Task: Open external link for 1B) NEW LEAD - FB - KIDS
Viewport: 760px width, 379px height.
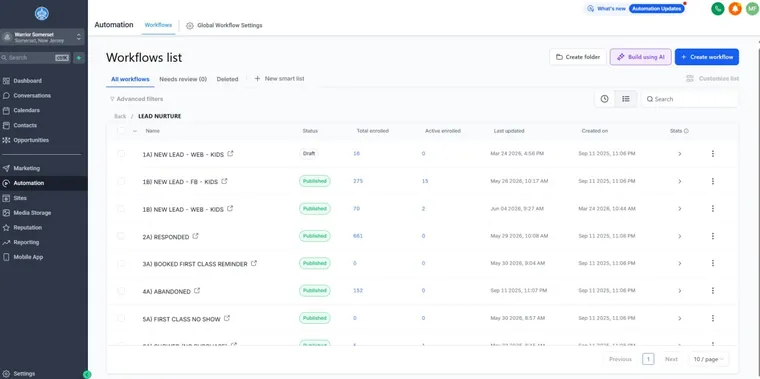Action: pyautogui.click(x=224, y=181)
